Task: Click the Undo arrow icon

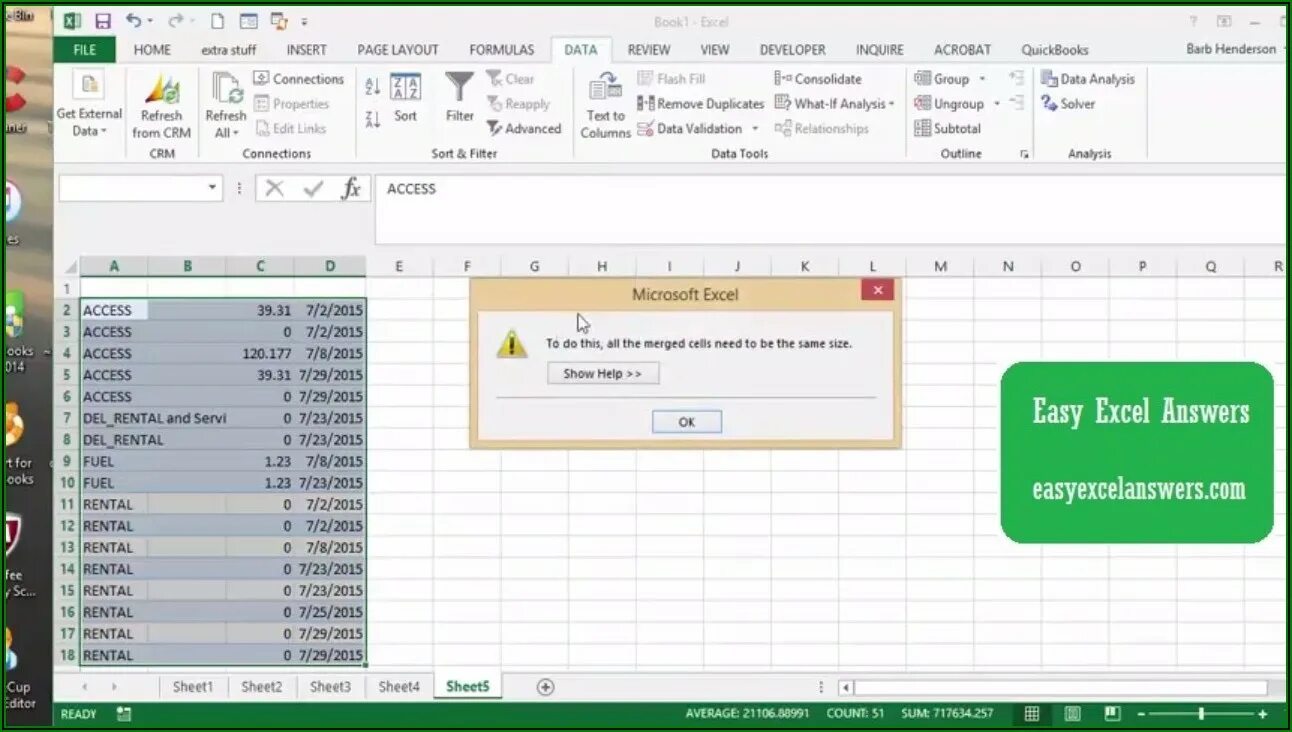Action: (134, 20)
